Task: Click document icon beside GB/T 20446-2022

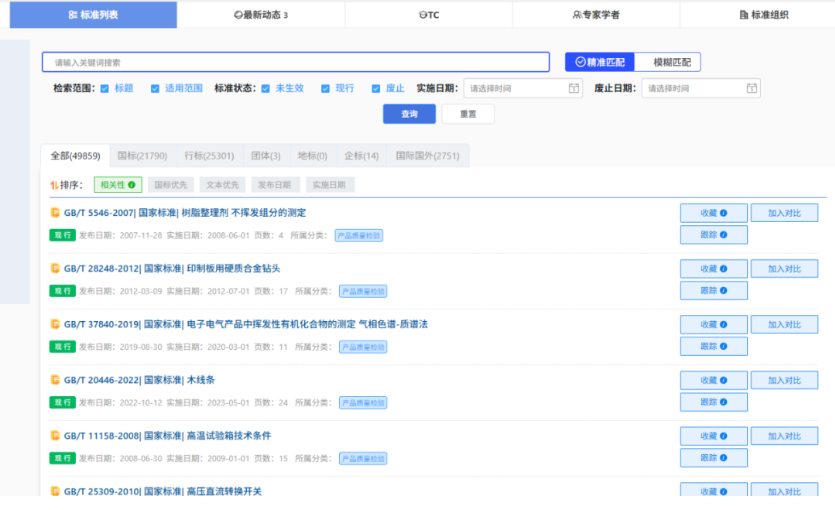Action: coord(55,380)
